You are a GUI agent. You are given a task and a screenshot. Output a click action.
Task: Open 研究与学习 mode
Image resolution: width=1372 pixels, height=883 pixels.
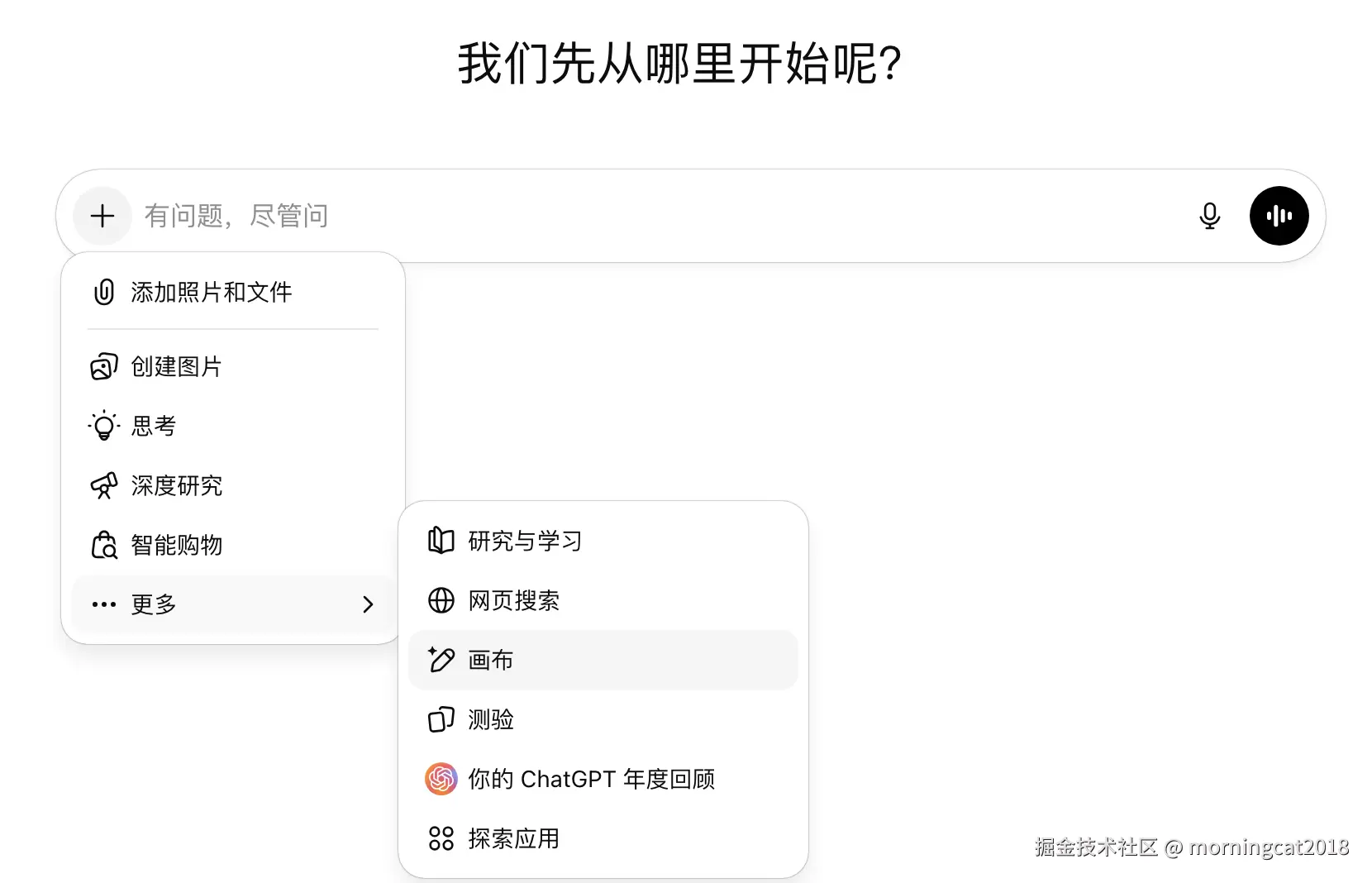pyautogui.click(x=525, y=541)
